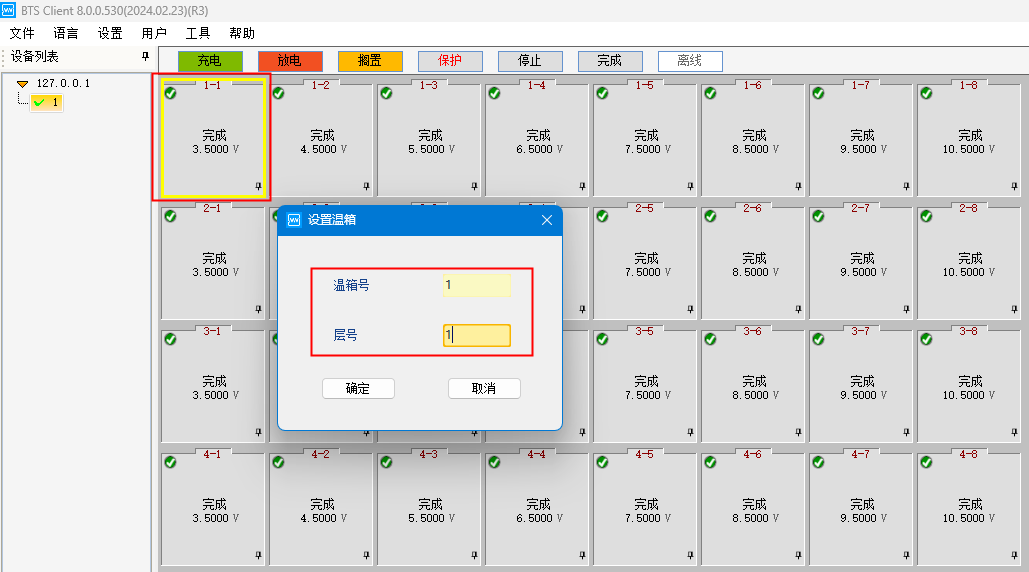Click the green 充电 status legend

coord(210,61)
